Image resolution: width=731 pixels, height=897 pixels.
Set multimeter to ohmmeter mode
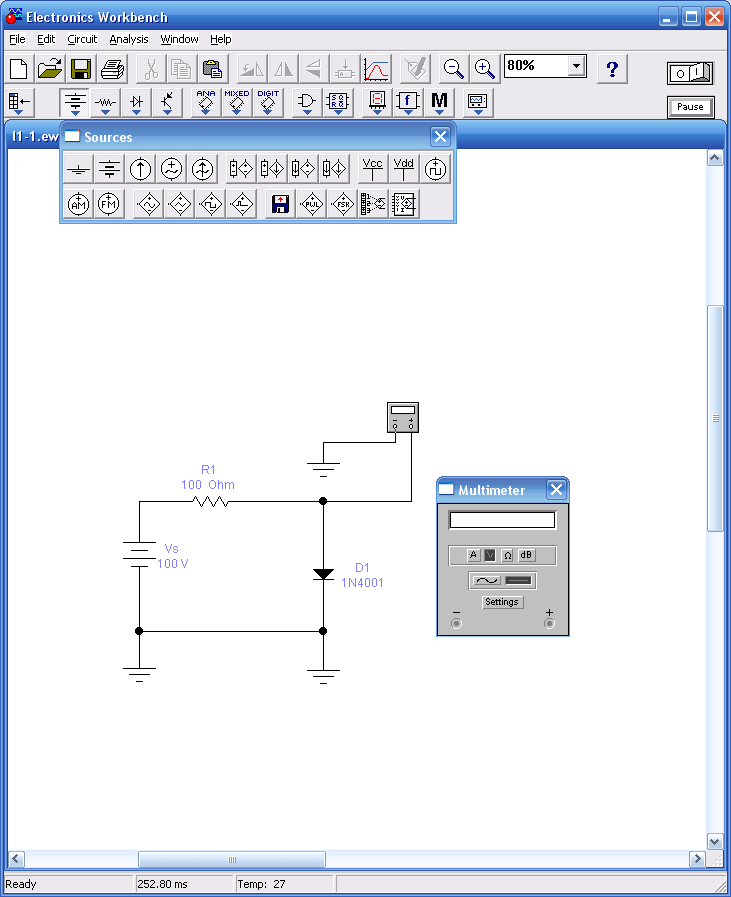[507, 555]
